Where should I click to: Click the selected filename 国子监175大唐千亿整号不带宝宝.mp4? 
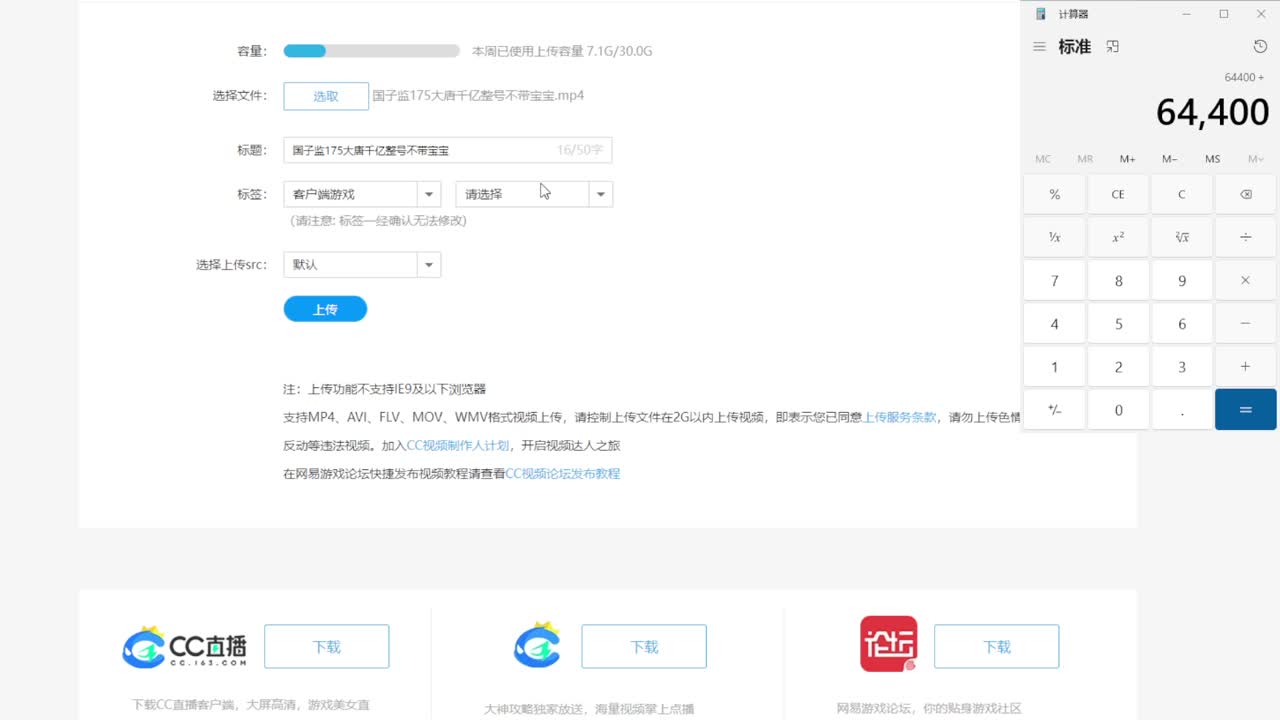[x=478, y=96]
